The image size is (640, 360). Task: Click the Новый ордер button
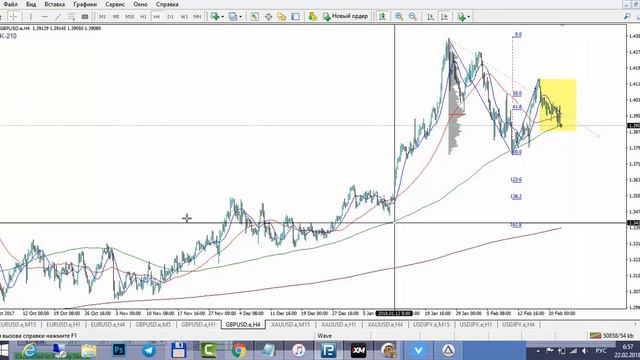(345, 16)
